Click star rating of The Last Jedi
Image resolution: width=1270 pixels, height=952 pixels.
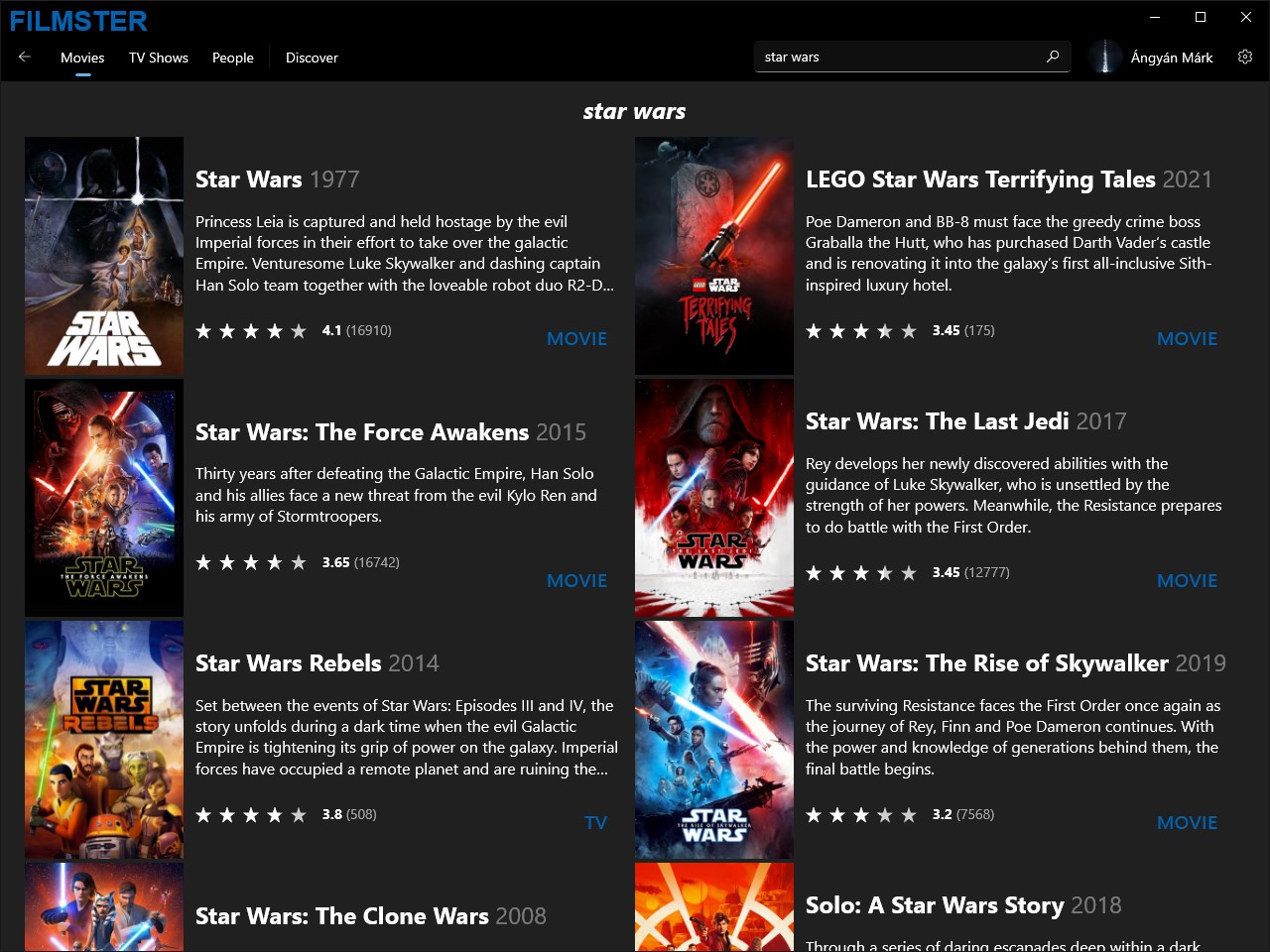tap(861, 573)
